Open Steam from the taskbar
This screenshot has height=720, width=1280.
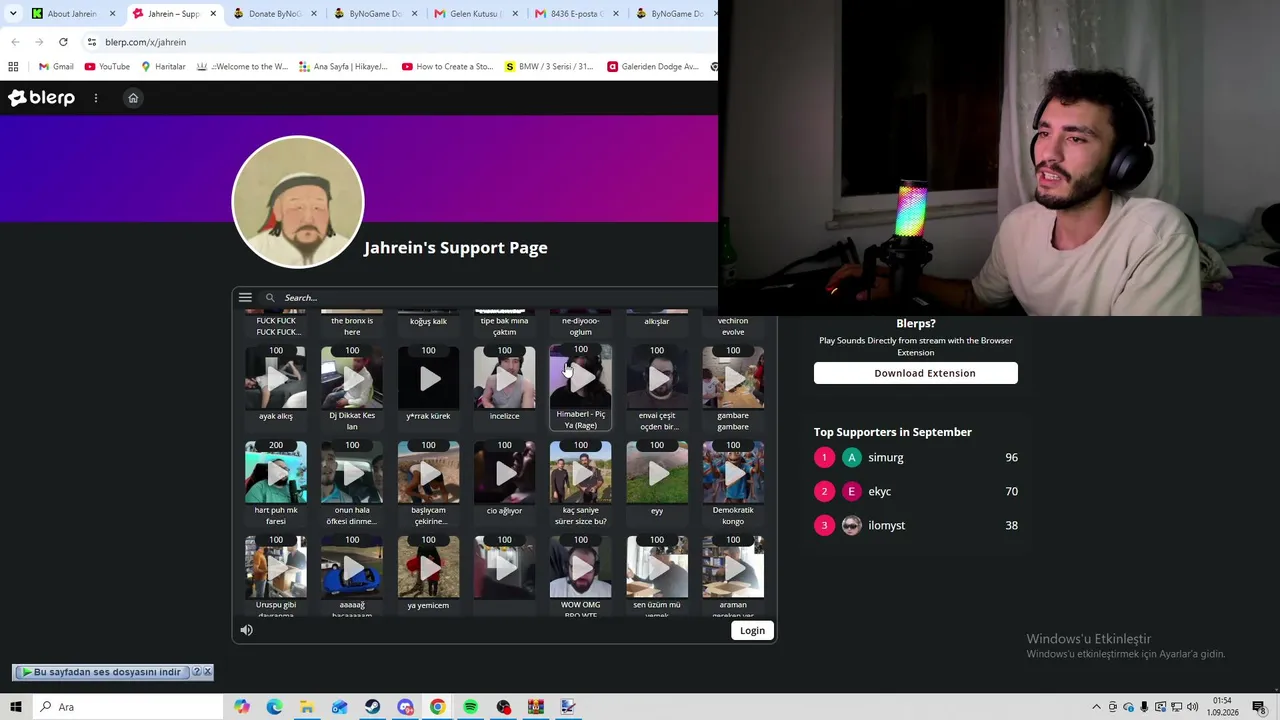point(372,707)
